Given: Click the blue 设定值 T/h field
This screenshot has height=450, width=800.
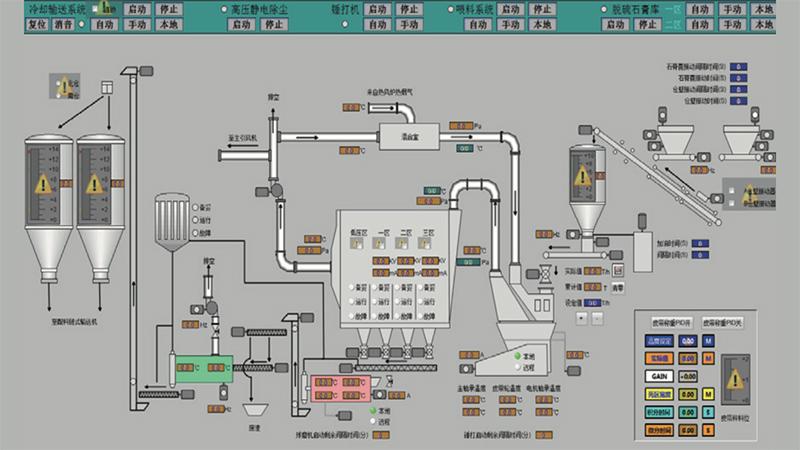Looking at the screenshot, I should click(x=591, y=303).
